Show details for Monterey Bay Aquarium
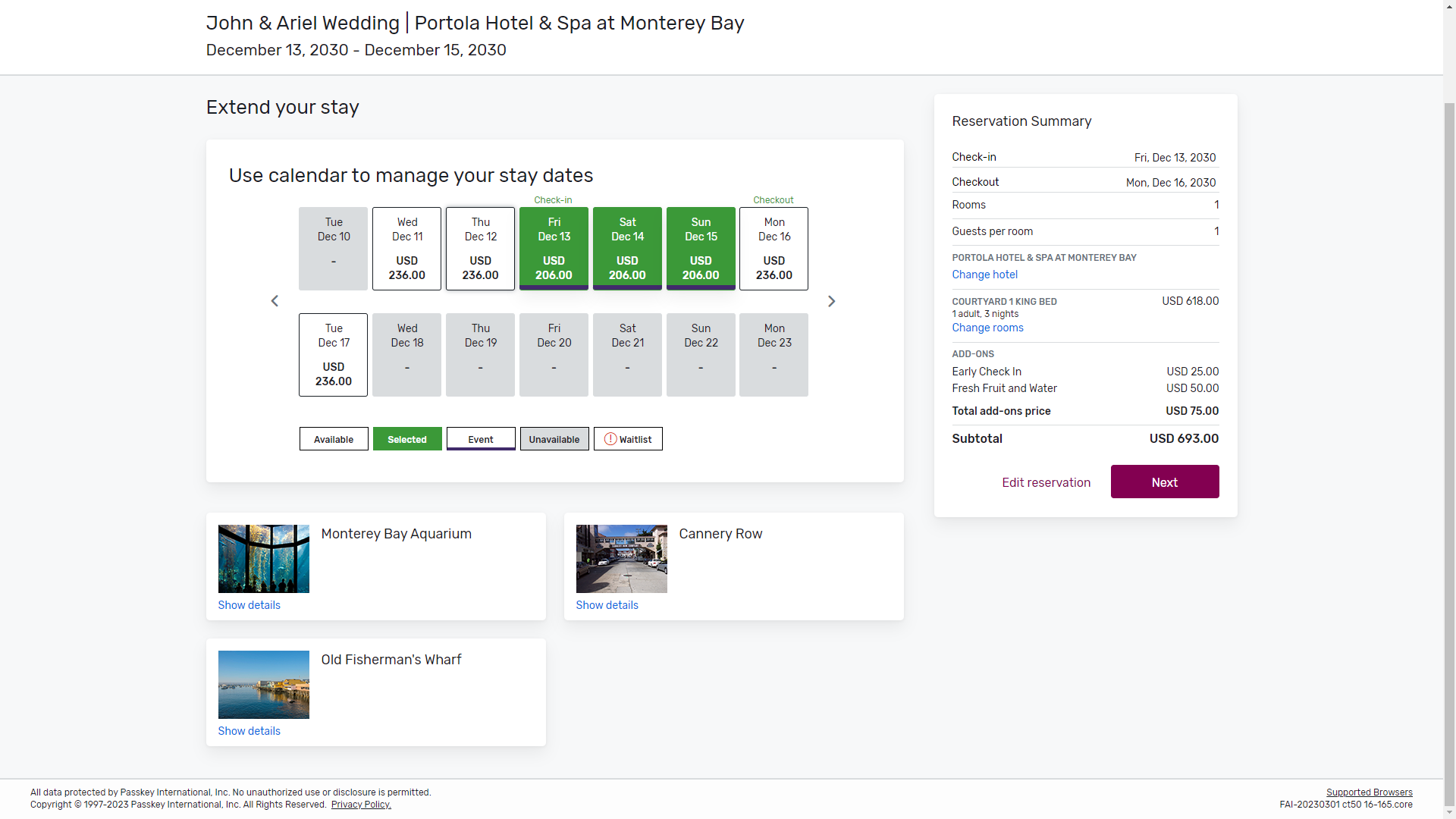Screen dimensions: 1456x819 [249, 605]
